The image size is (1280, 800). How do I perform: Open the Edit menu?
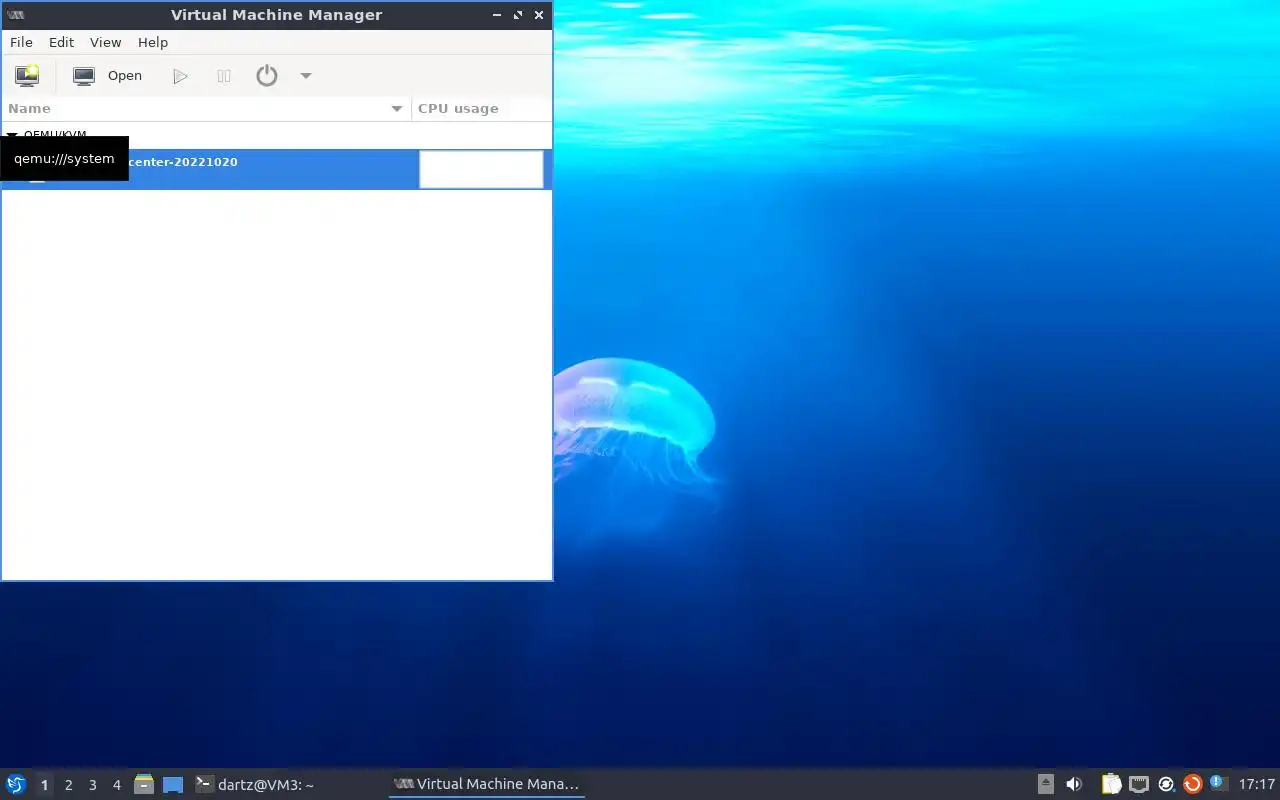click(x=62, y=42)
